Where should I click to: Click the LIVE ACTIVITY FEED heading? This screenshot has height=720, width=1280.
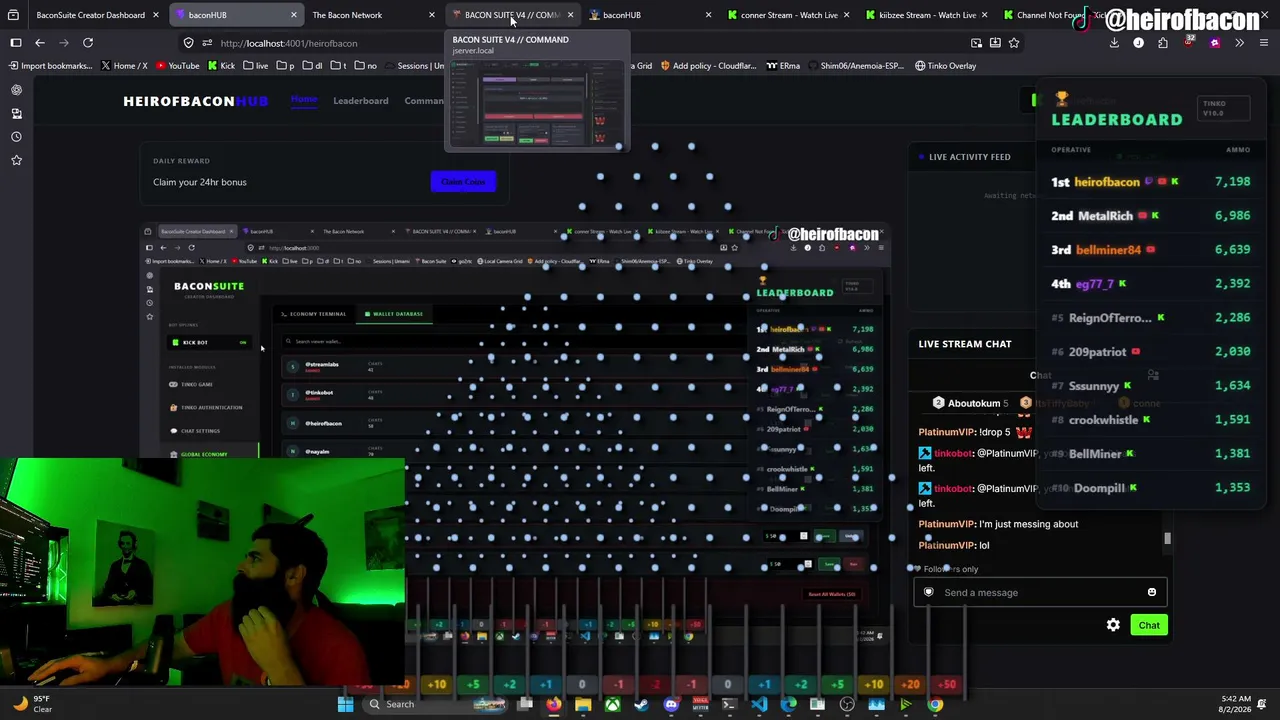969,157
